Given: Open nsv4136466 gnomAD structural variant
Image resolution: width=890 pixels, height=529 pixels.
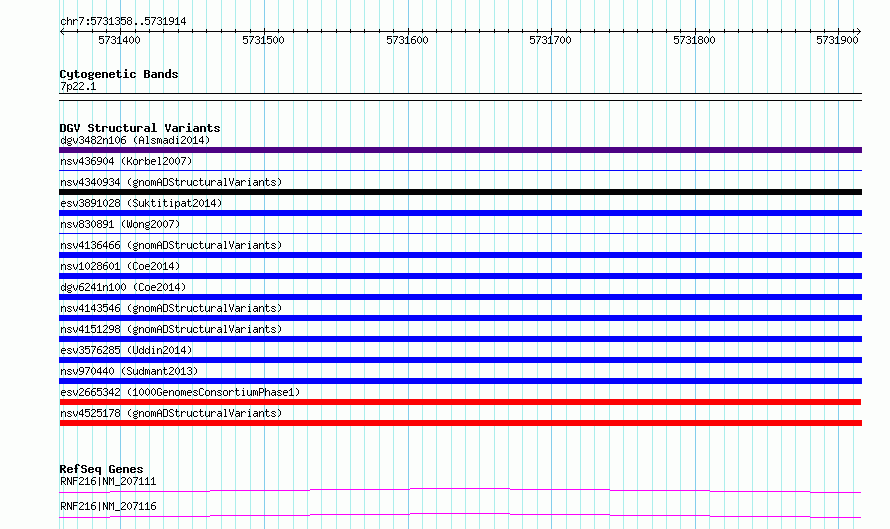Looking at the screenshot, I should pos(171,245).
